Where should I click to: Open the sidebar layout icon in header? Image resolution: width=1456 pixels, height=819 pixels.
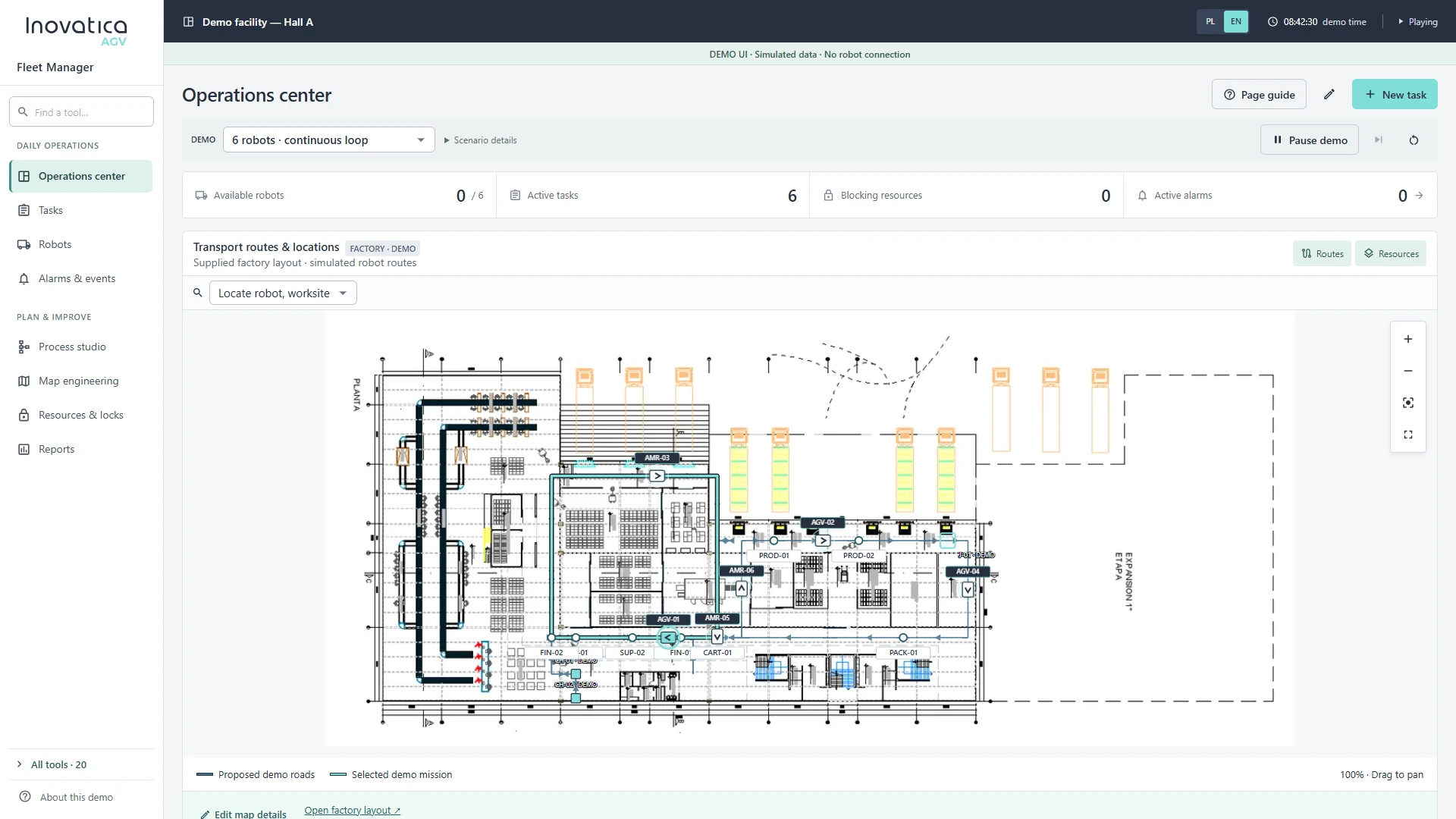point(188,22)
